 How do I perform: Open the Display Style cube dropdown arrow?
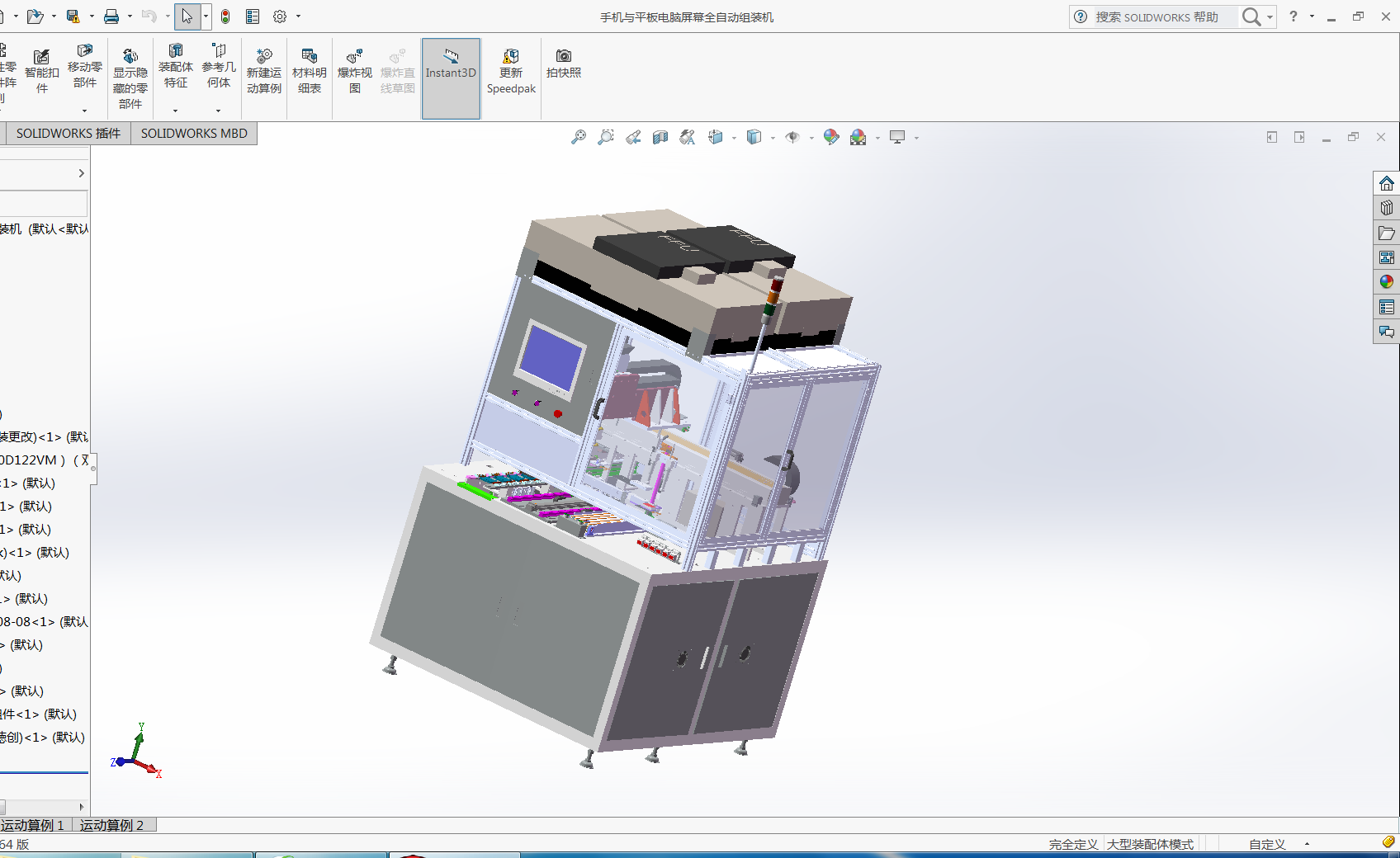[x=773, y=138]
